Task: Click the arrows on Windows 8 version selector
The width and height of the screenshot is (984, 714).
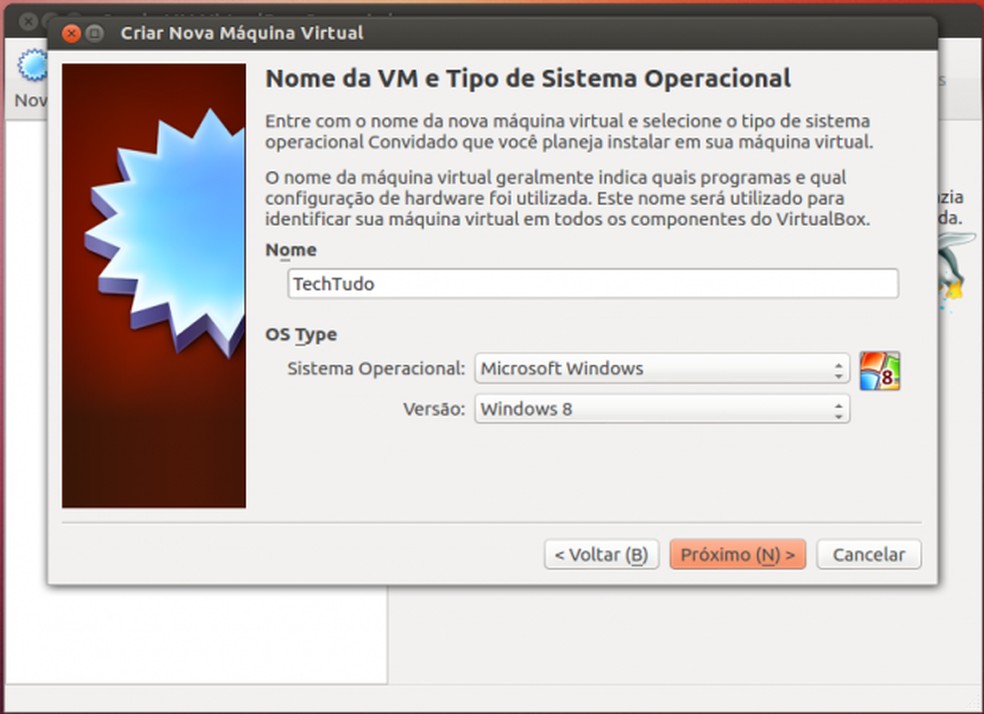Action: coord(838,411)
